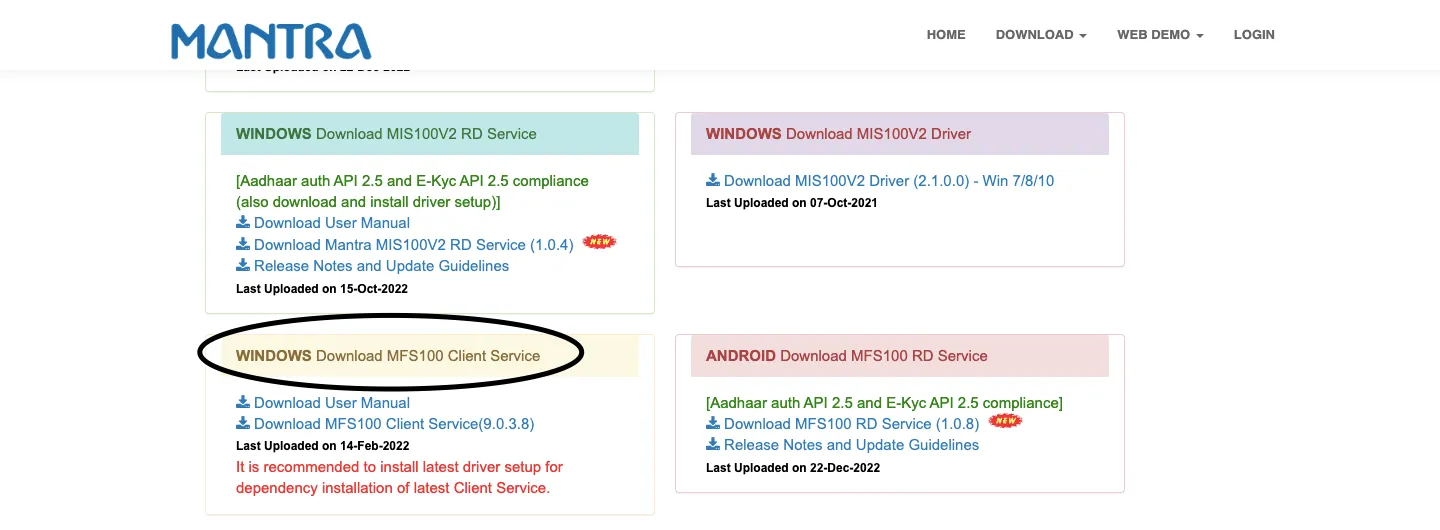Image resolution: width=1440 pixels, height=530 pixels.
Task: Click WINDOWS Download MIS100V2 Driver header
Action: (x=900, y=134)
